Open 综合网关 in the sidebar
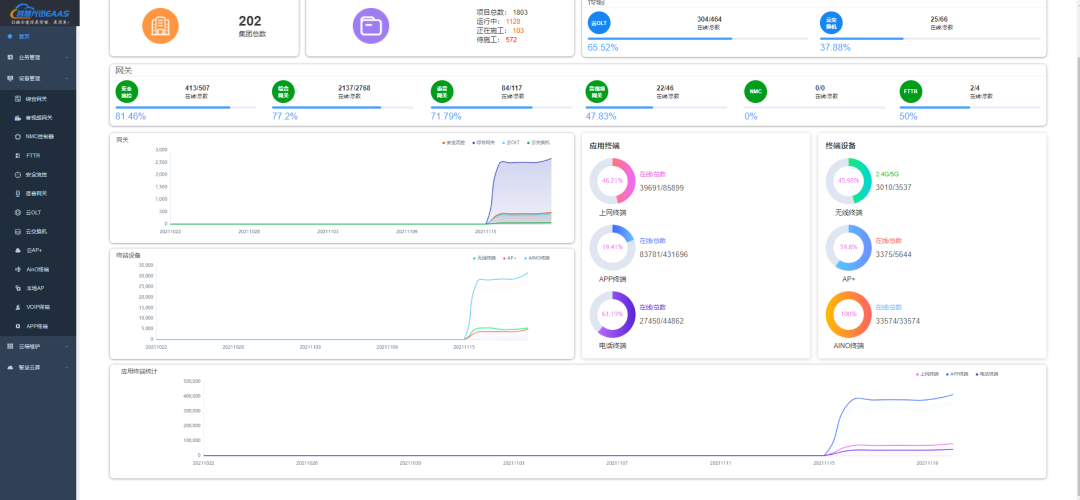The height and width of the screenshot is (500, 1080). coord(39,98)
